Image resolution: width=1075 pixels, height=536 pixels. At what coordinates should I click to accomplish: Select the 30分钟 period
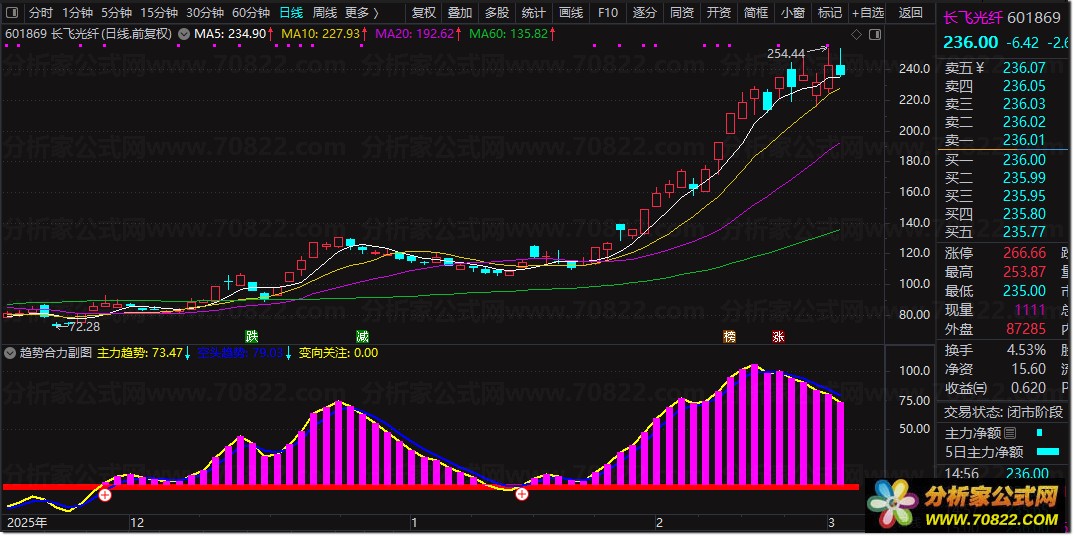205,12
